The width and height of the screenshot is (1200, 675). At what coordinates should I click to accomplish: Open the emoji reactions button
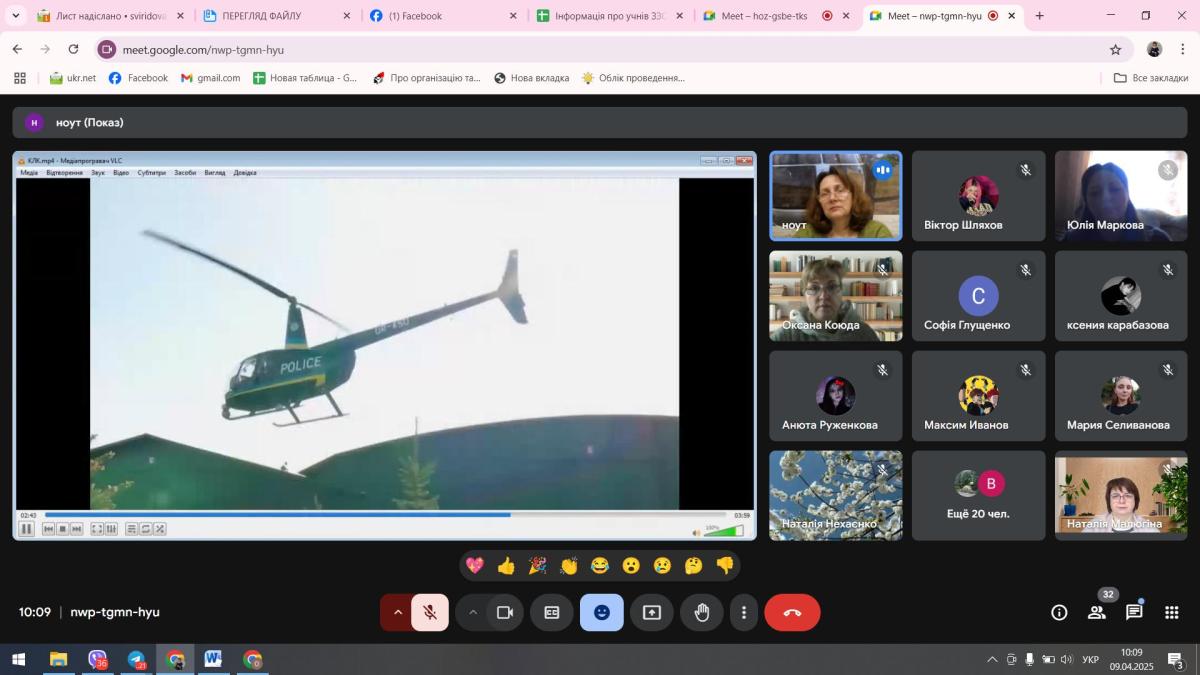[x=601, y=613]
